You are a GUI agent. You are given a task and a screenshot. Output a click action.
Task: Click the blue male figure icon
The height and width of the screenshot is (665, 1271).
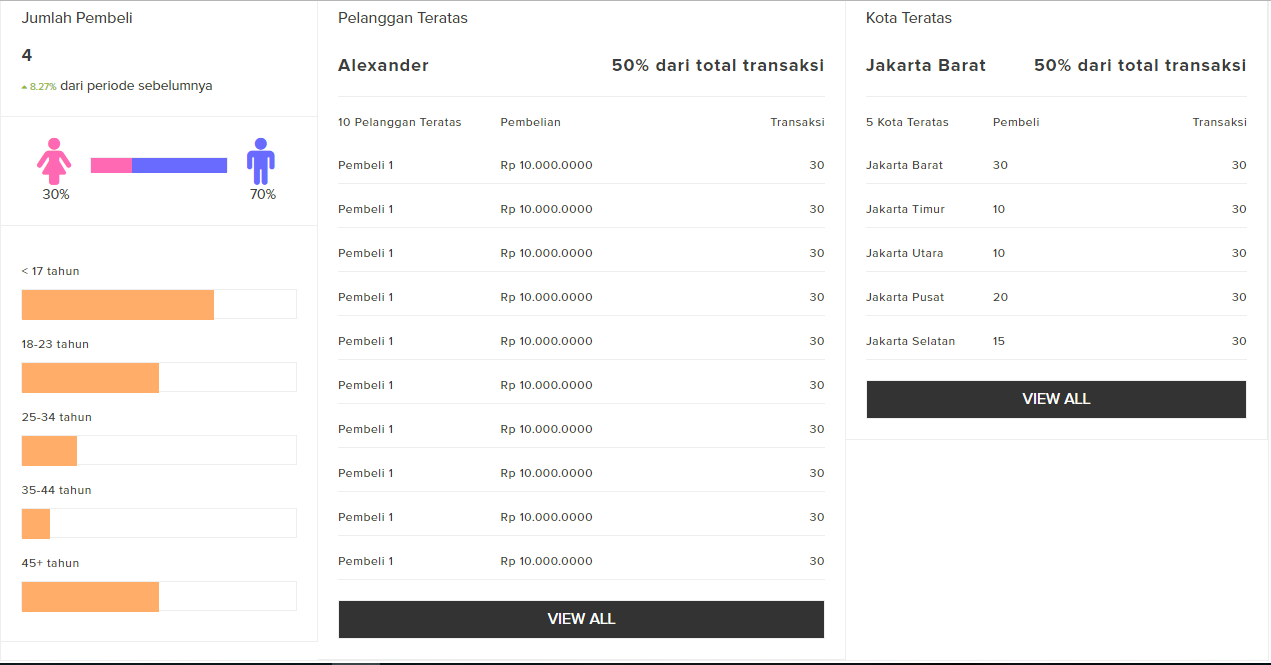[x=261, y=161]
